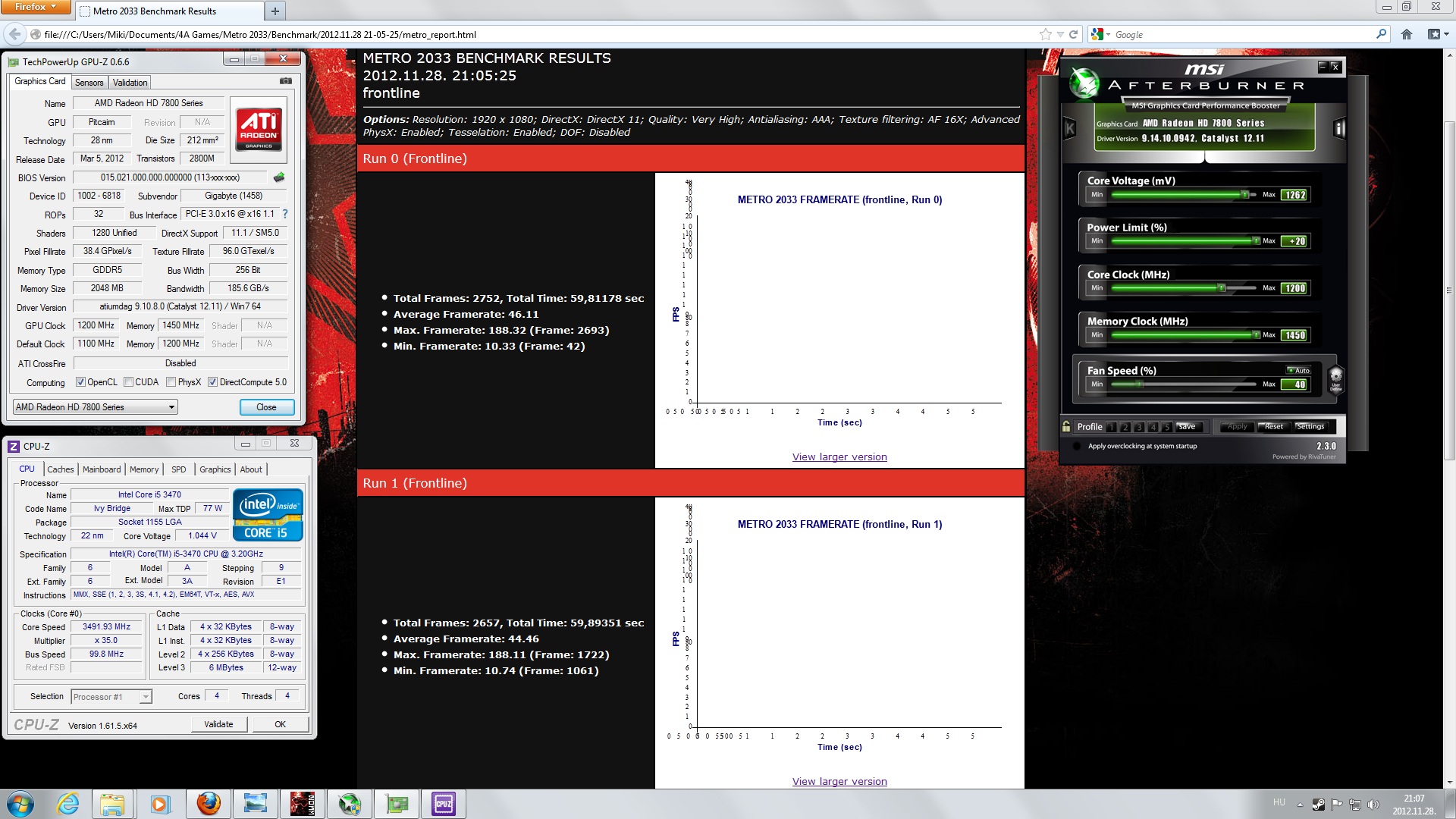Click the Firefox back arrow button
Viewport: 1456px width, 819px height.
coord(14,34)
